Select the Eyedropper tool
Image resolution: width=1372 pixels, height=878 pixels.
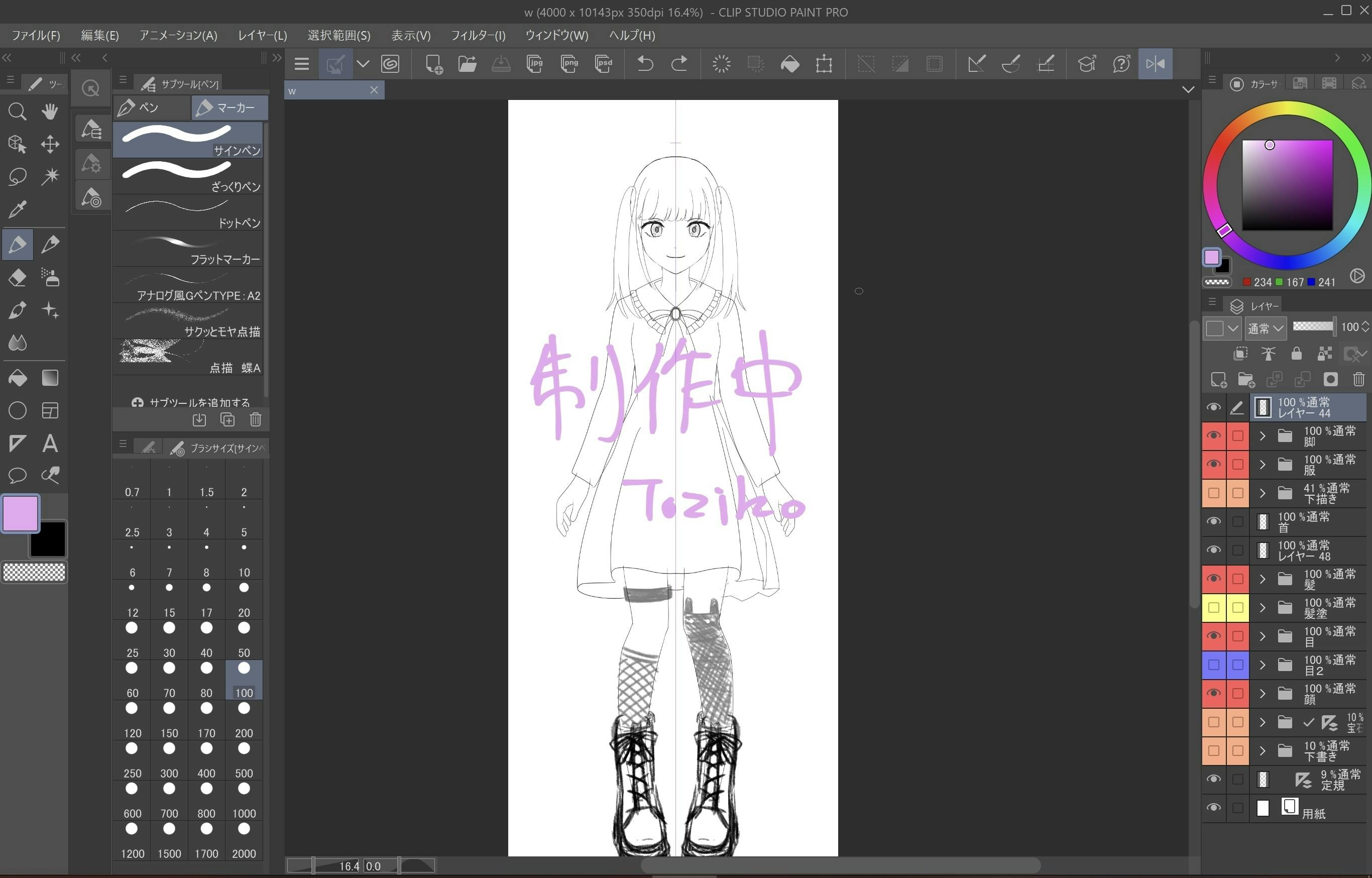17,209
